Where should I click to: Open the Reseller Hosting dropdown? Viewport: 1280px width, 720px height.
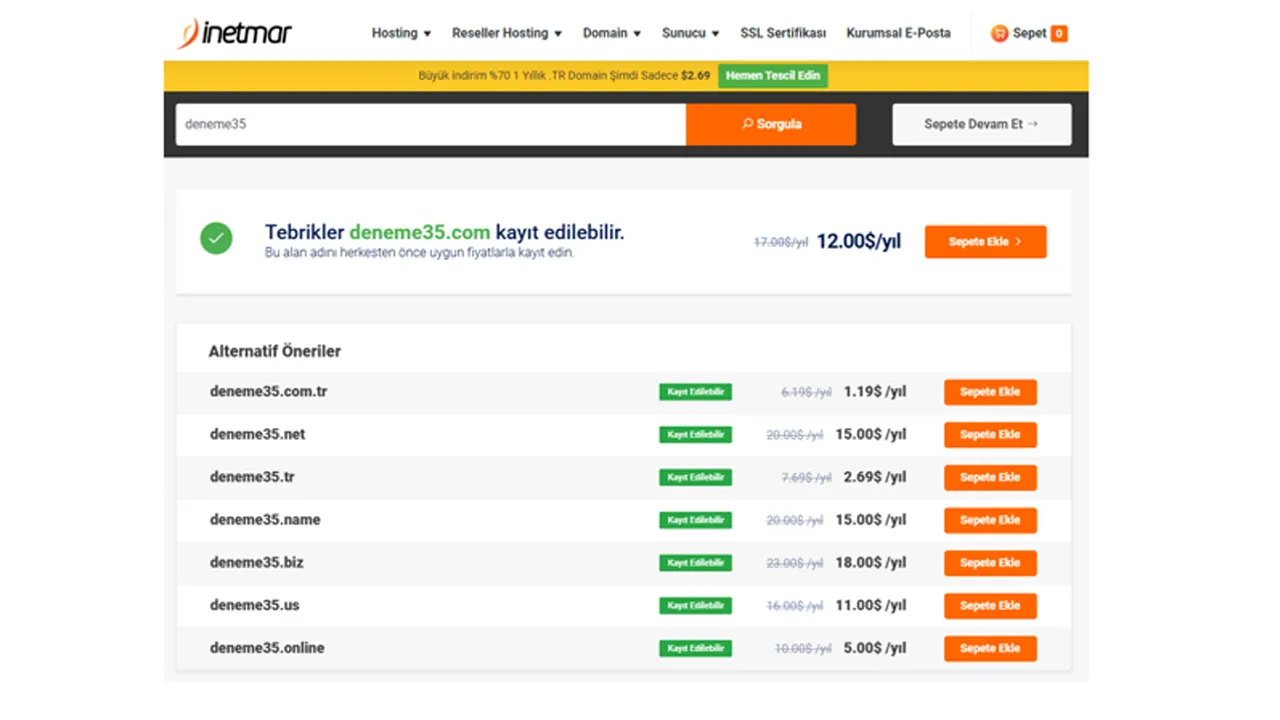click(x=506, y=33)
